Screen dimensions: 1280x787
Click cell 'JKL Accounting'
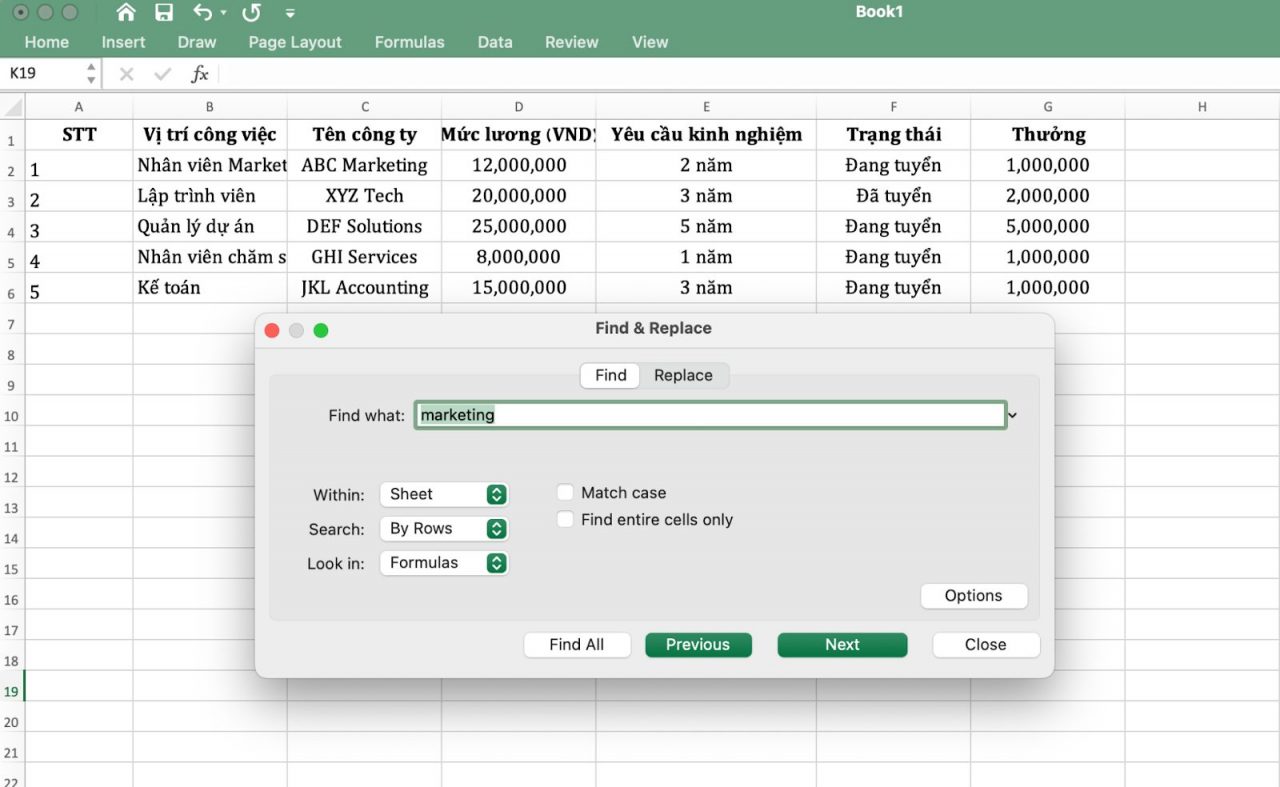tap(364, 288)
